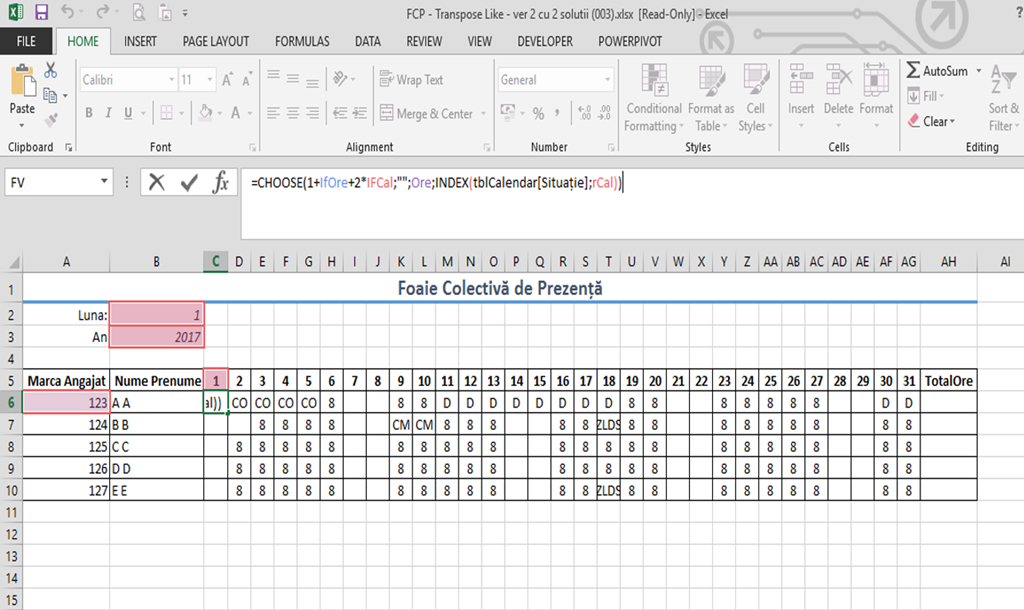Open the General number format dropdown
1024x610 pixels.
point(608,80)
